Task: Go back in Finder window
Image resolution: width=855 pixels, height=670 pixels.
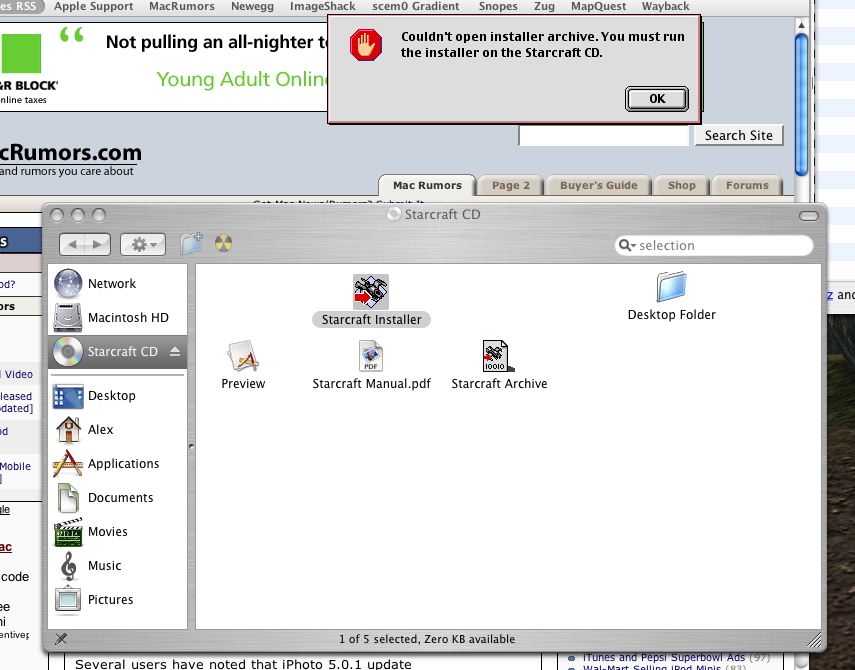Action: pyautogui.click(x=72, y=244)
